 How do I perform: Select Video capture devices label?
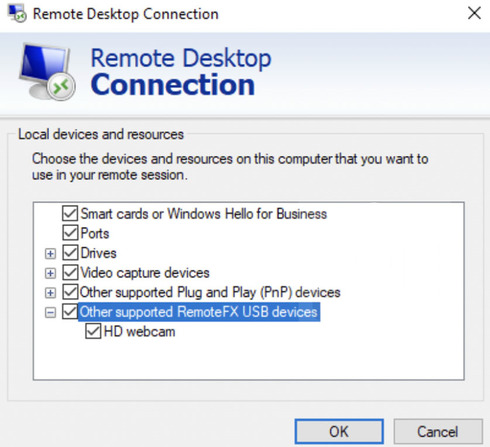(145, 273)
